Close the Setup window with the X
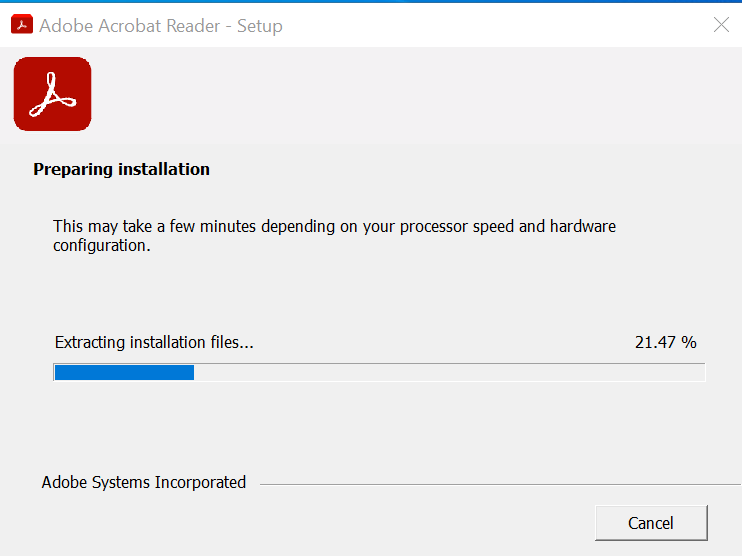The width and height of the screenshot is (742, 556). tap(720, 25)
